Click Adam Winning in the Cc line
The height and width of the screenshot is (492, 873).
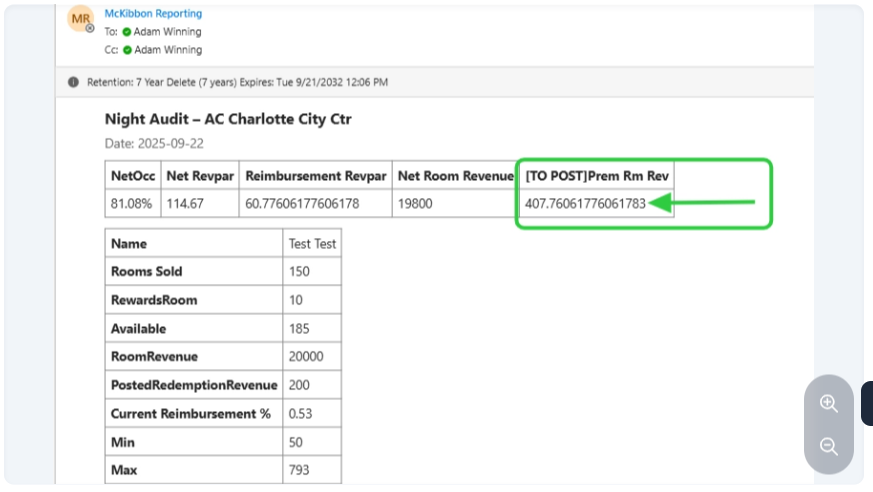point(168,49)
